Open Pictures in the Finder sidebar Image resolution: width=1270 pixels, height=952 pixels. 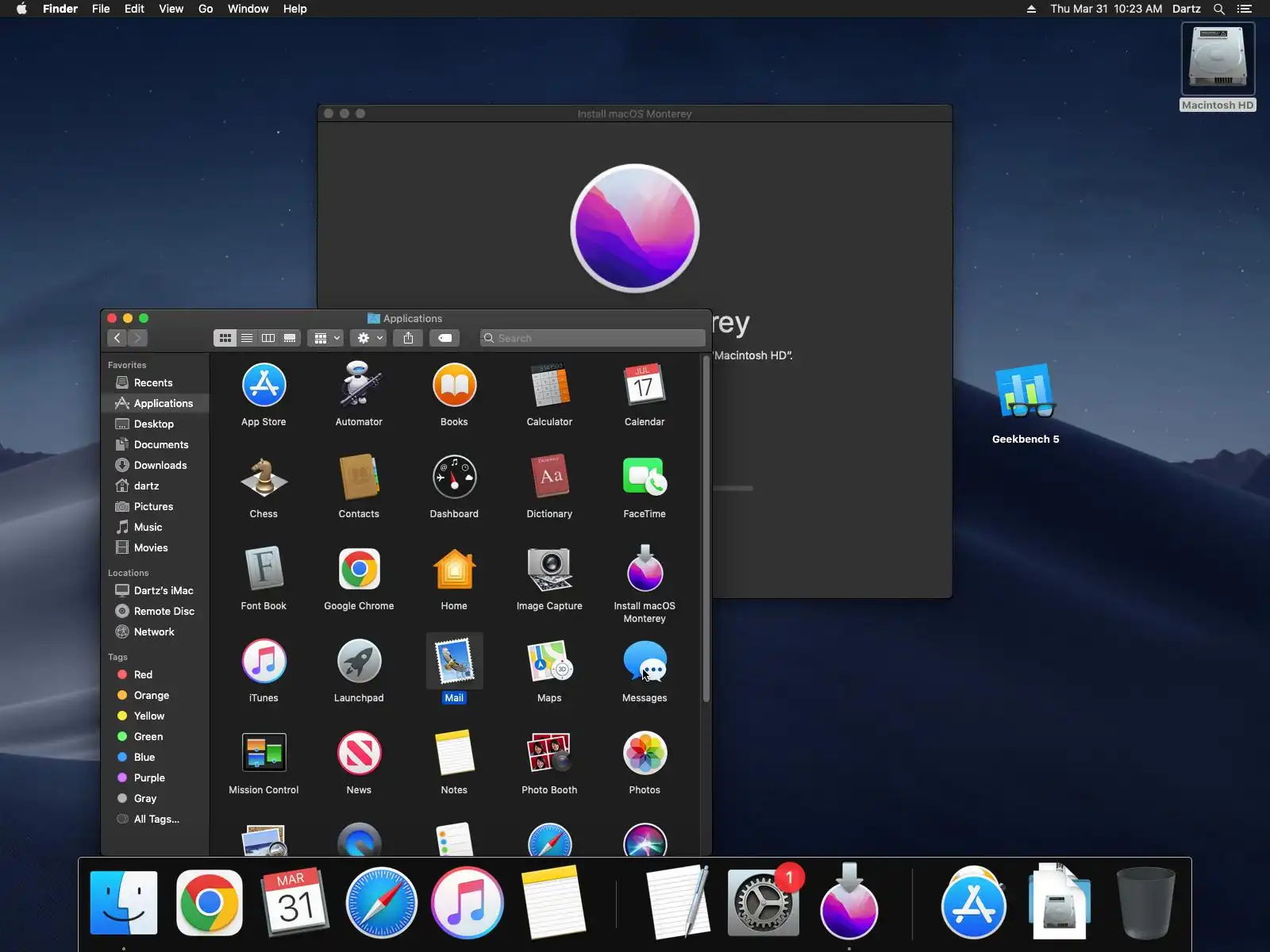156,506
